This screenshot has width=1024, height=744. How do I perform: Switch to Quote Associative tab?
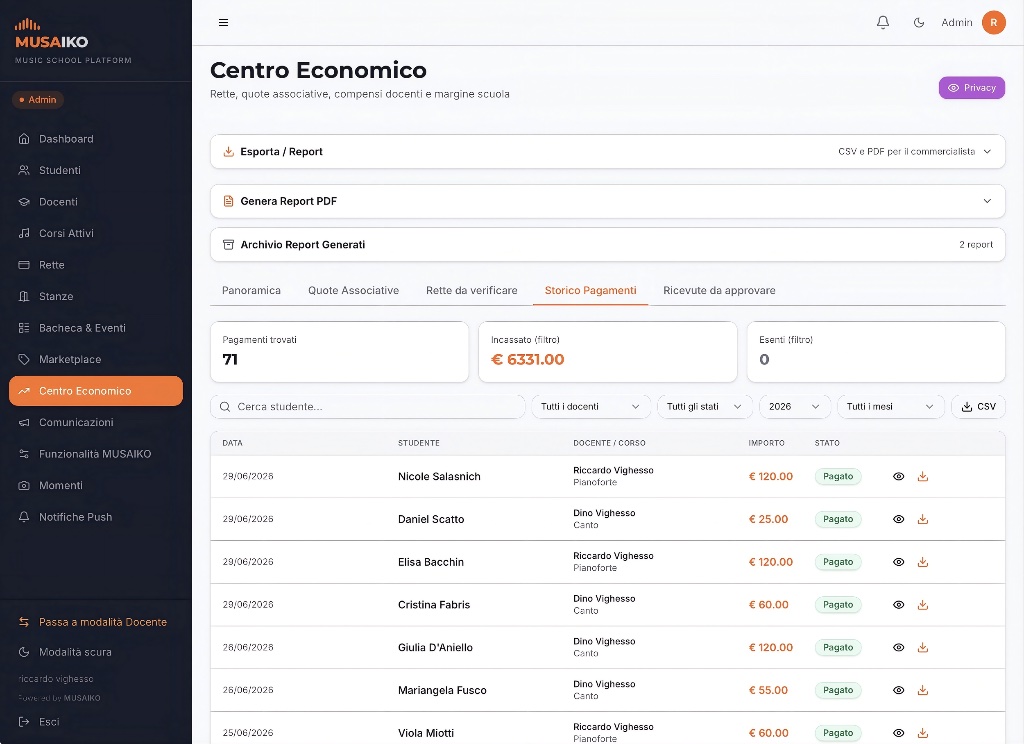click(x=353, y=290)
